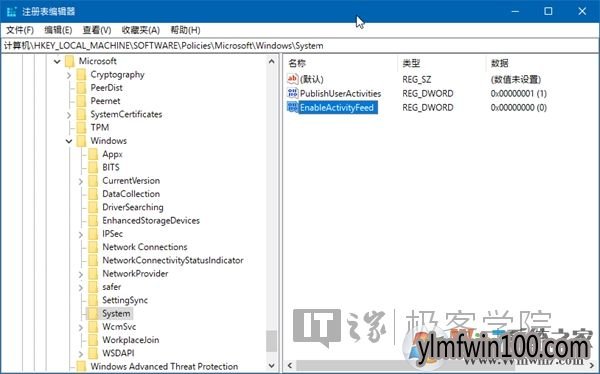Click the PublishUserActivities DWORD icon
The width and height of the screenshot is (600, 374).
(x=292, y=93)
